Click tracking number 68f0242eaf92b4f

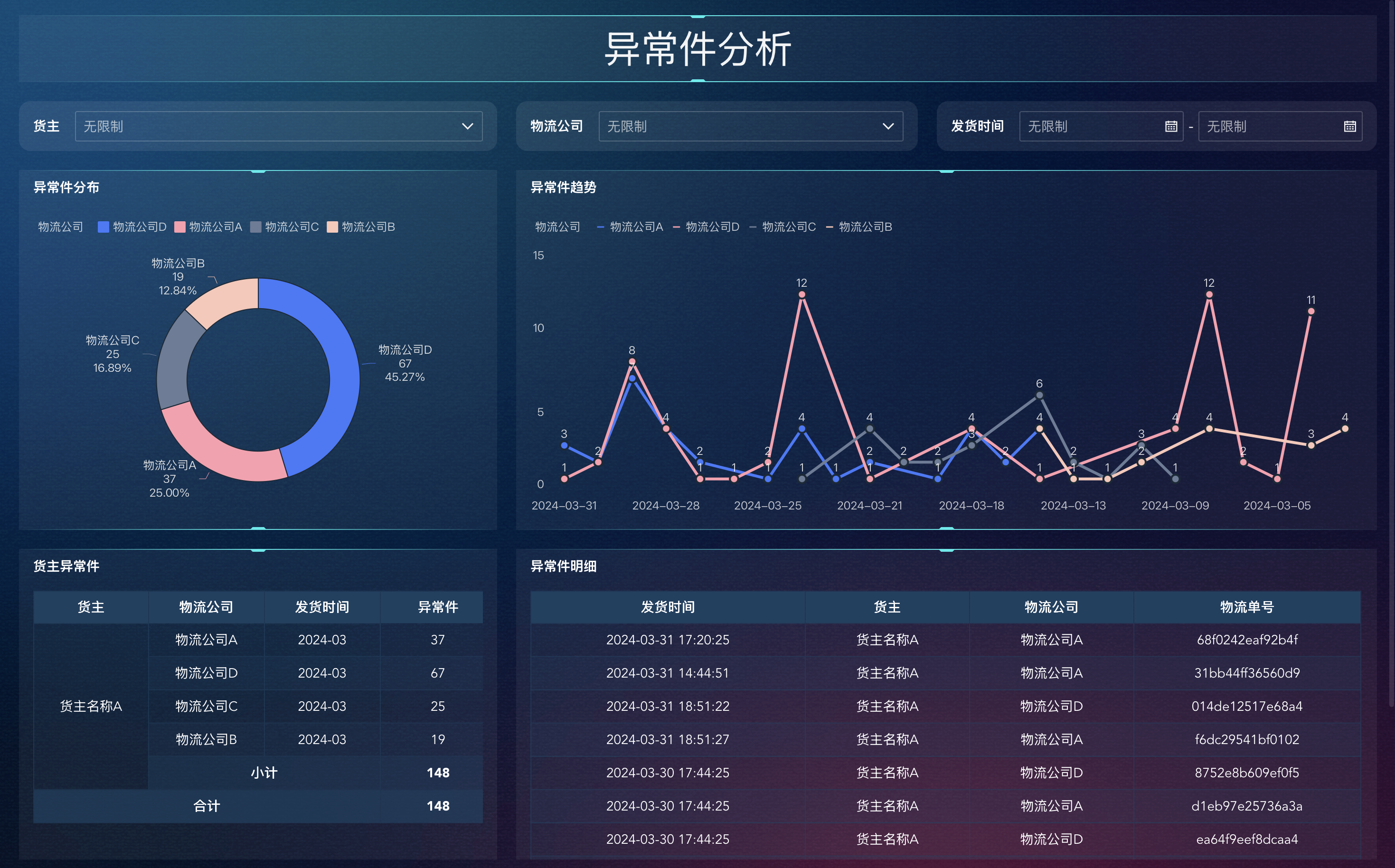[x=1246, y=640]
